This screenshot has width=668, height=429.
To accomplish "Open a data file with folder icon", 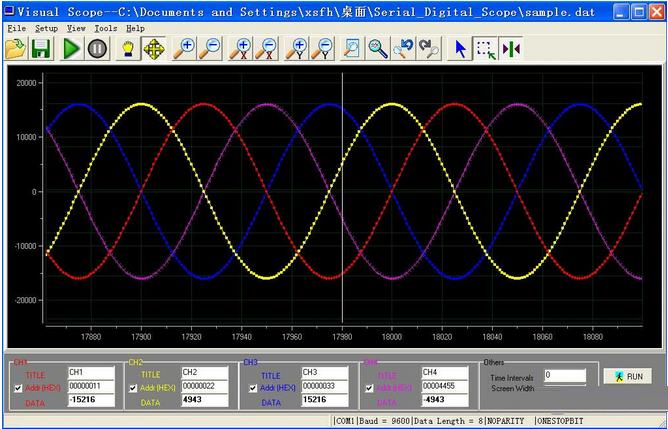I will [15, 48].
